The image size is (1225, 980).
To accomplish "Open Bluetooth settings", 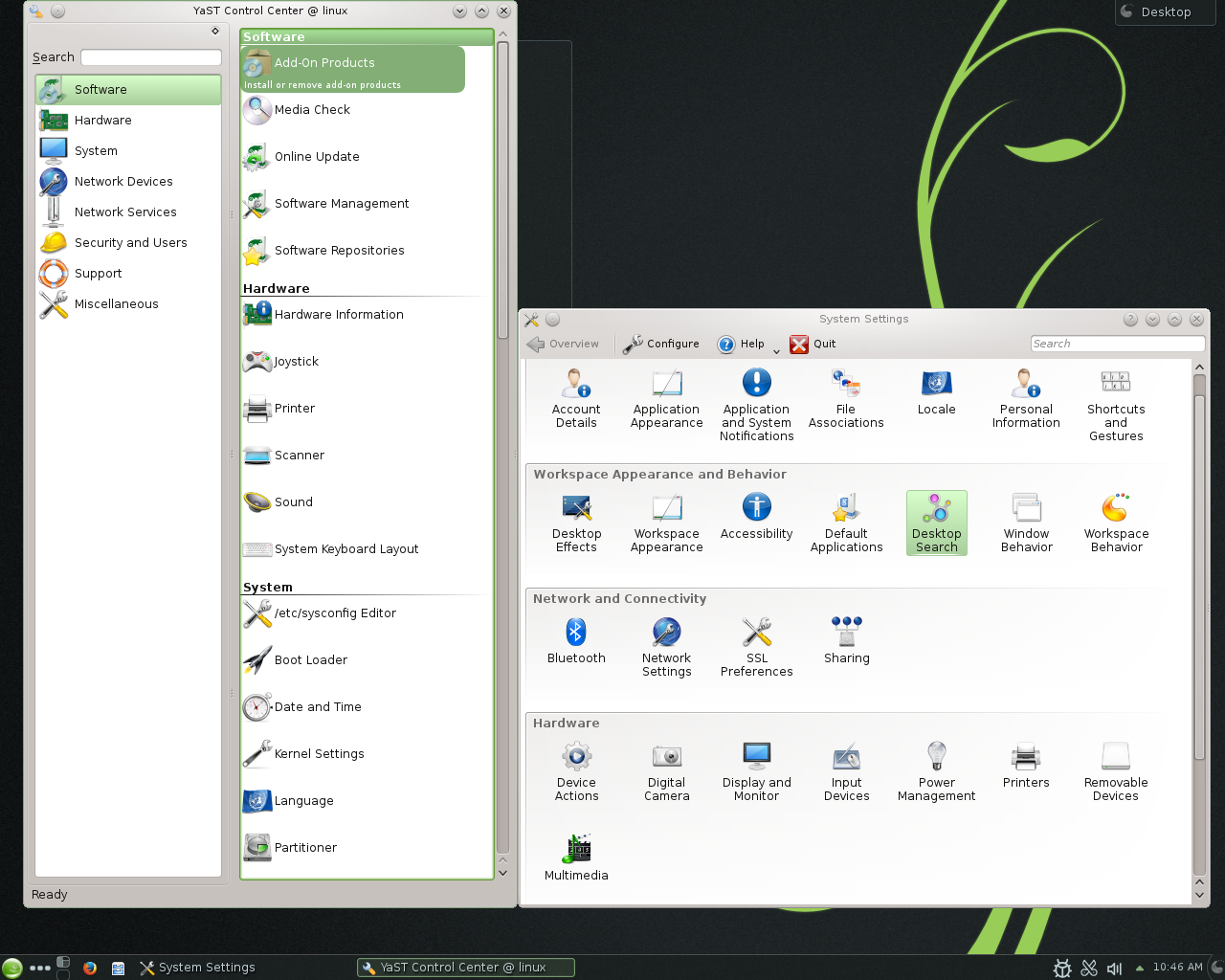I will click(576, 641).
